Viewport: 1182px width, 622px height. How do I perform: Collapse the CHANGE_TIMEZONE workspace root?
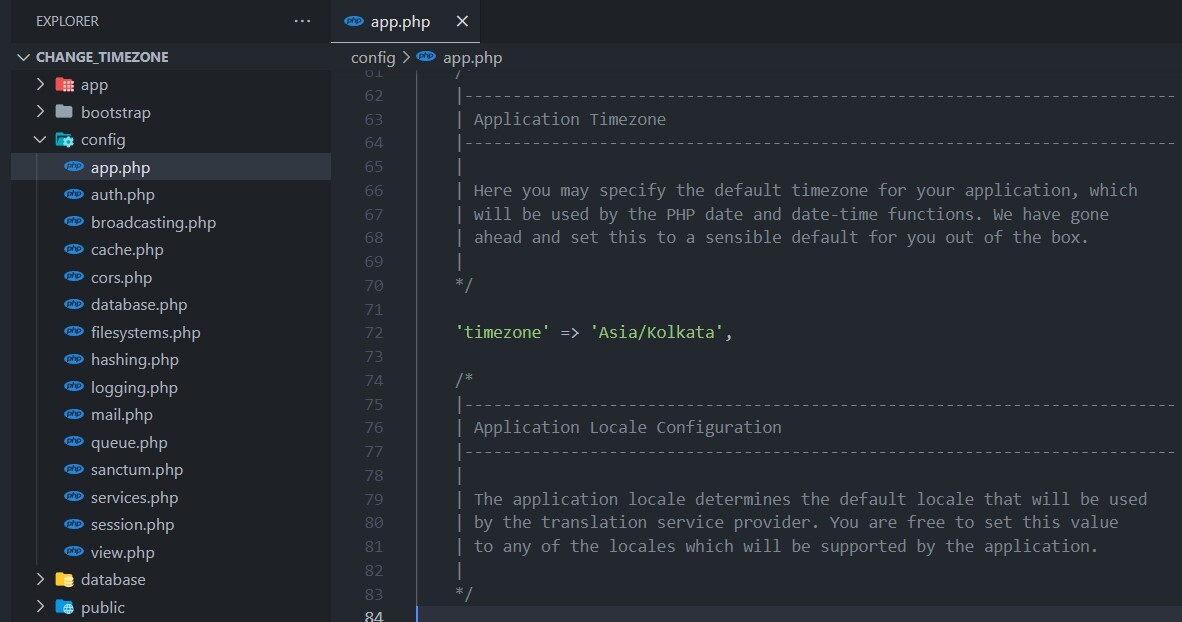(20, 56)
